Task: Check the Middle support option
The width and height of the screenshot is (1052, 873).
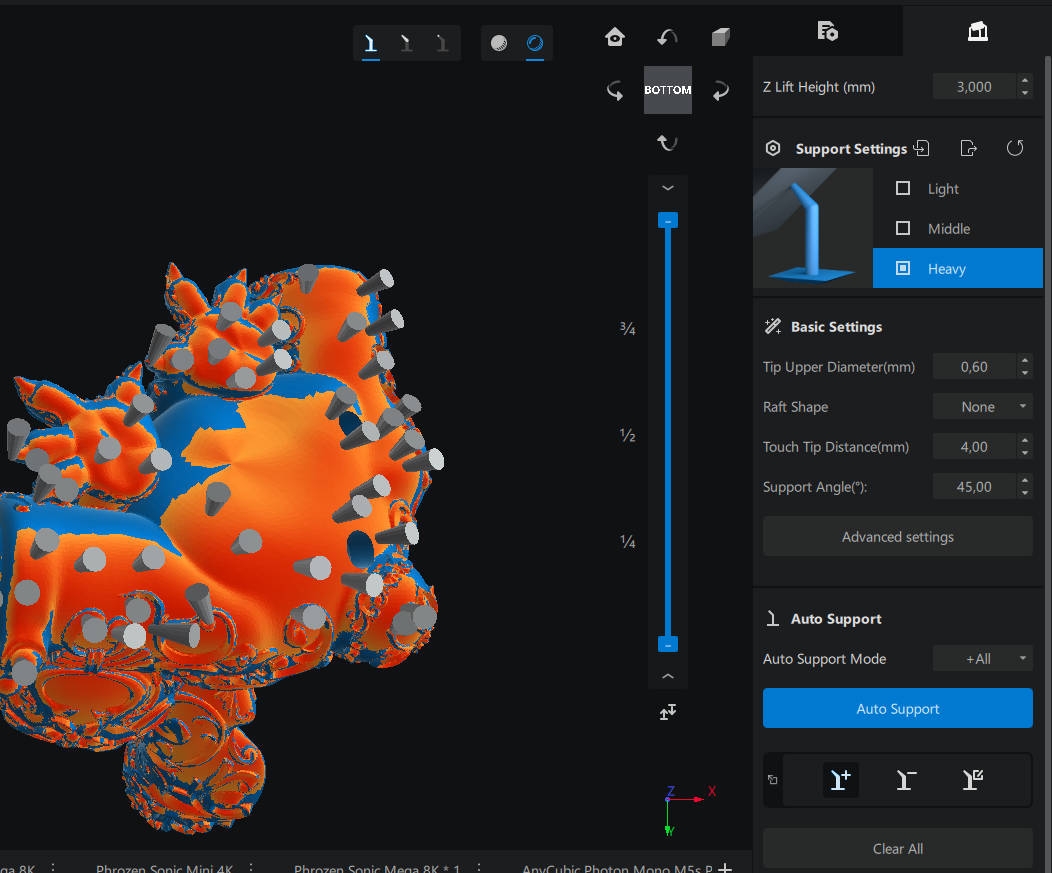Action: click(903, 228)
